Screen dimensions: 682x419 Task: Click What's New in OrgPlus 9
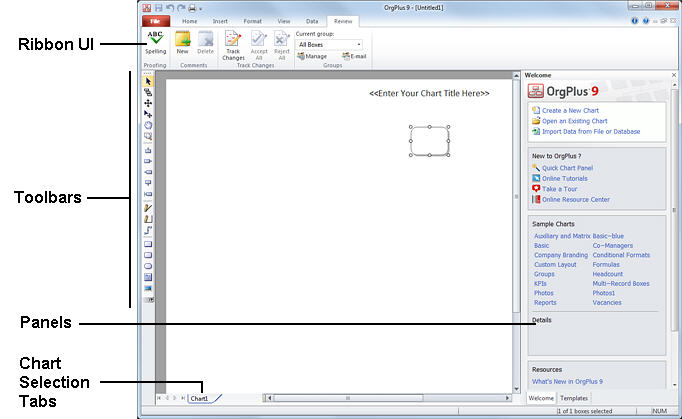pos(567,382)
